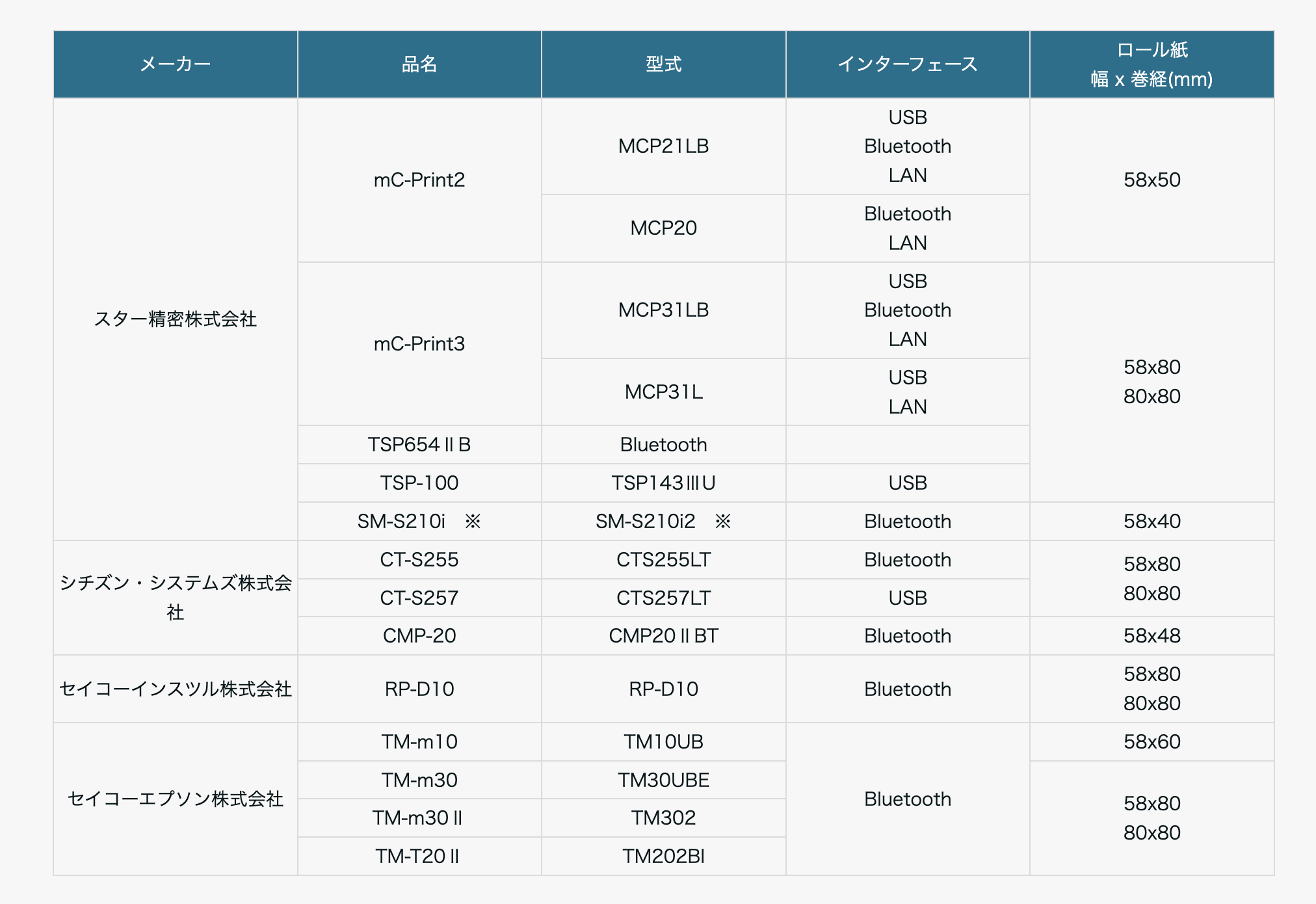Click the mC-Print3 product name

click(419, 344)
